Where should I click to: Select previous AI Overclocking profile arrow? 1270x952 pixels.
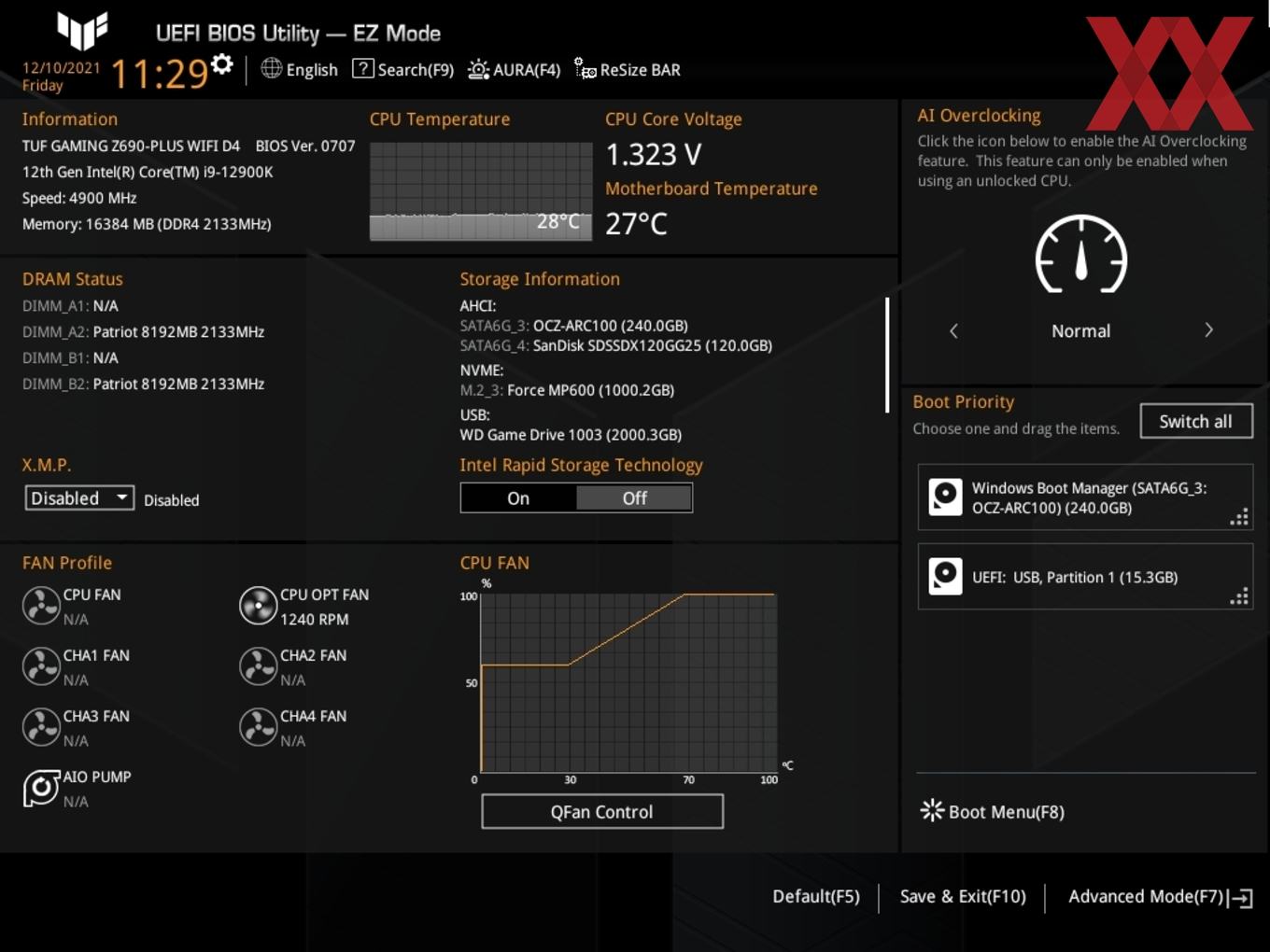pos(953,330)
